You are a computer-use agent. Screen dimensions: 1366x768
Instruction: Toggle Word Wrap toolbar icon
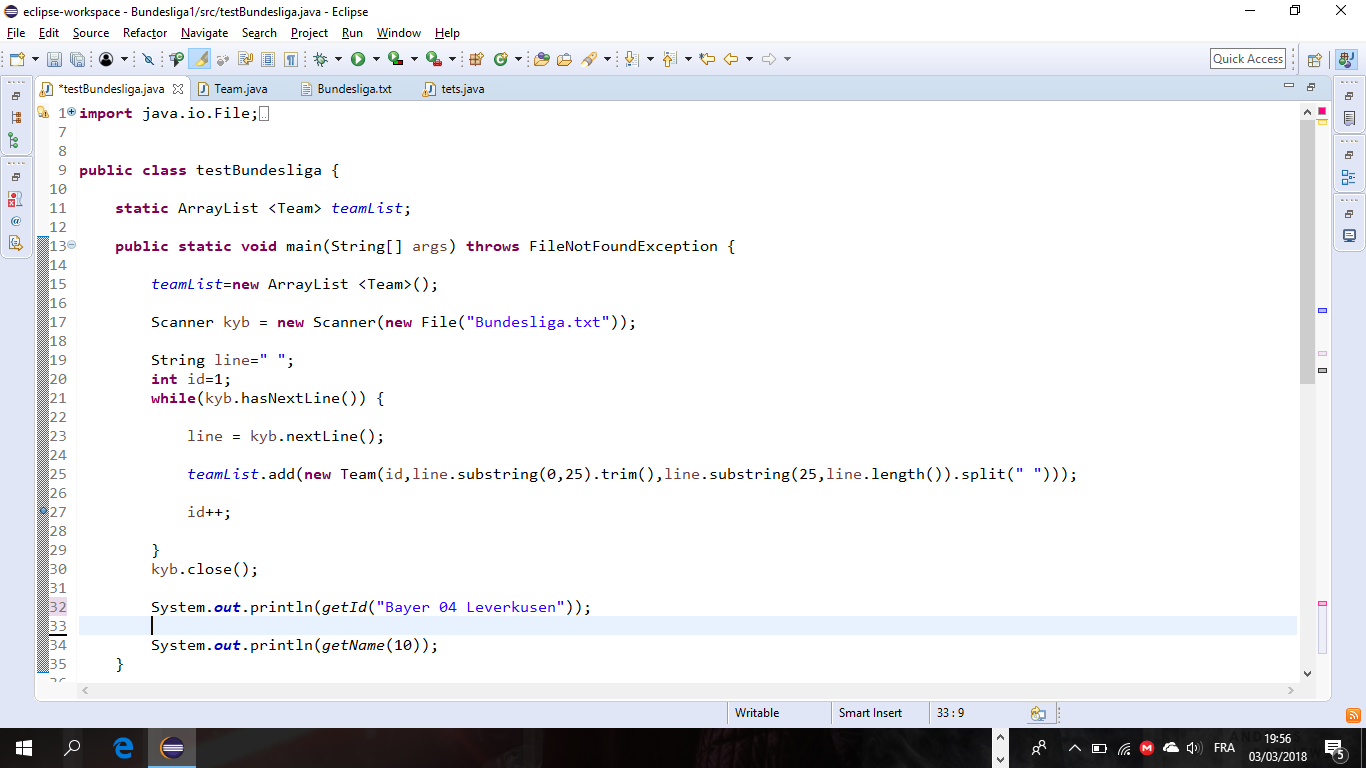tap(245, 59)
